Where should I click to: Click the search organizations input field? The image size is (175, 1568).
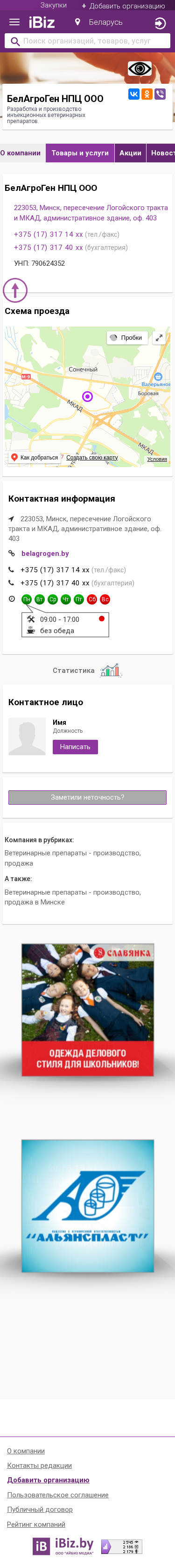(88, 41)
